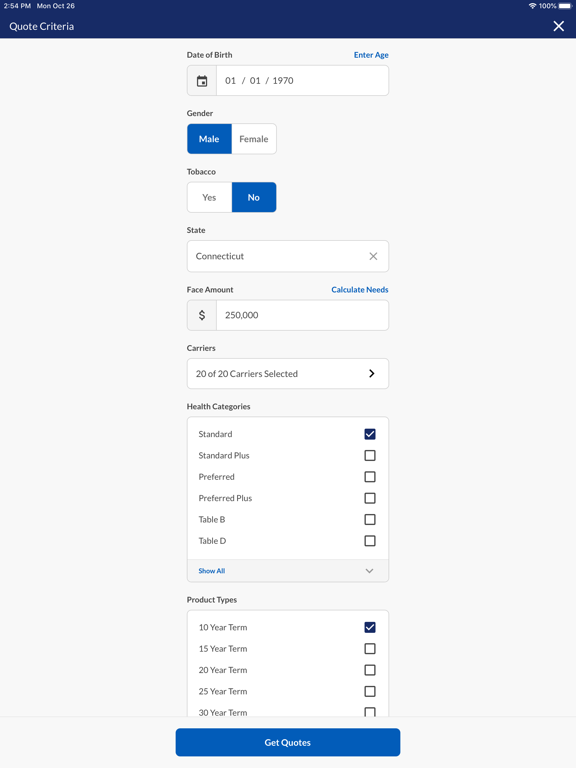Open the State field showing Connecticut

tap(288, 256)
